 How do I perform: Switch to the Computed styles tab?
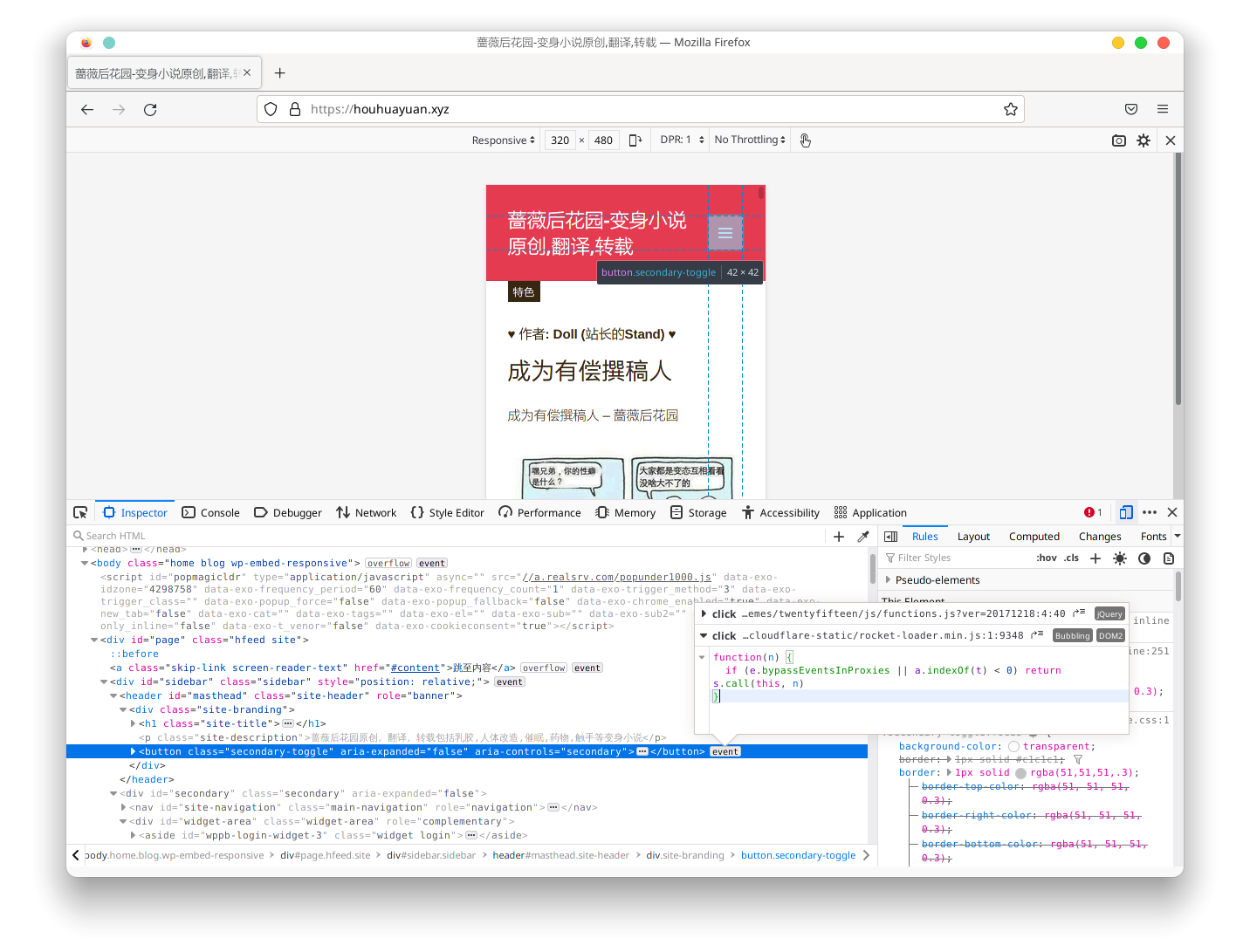click(x=1034, y=536)
